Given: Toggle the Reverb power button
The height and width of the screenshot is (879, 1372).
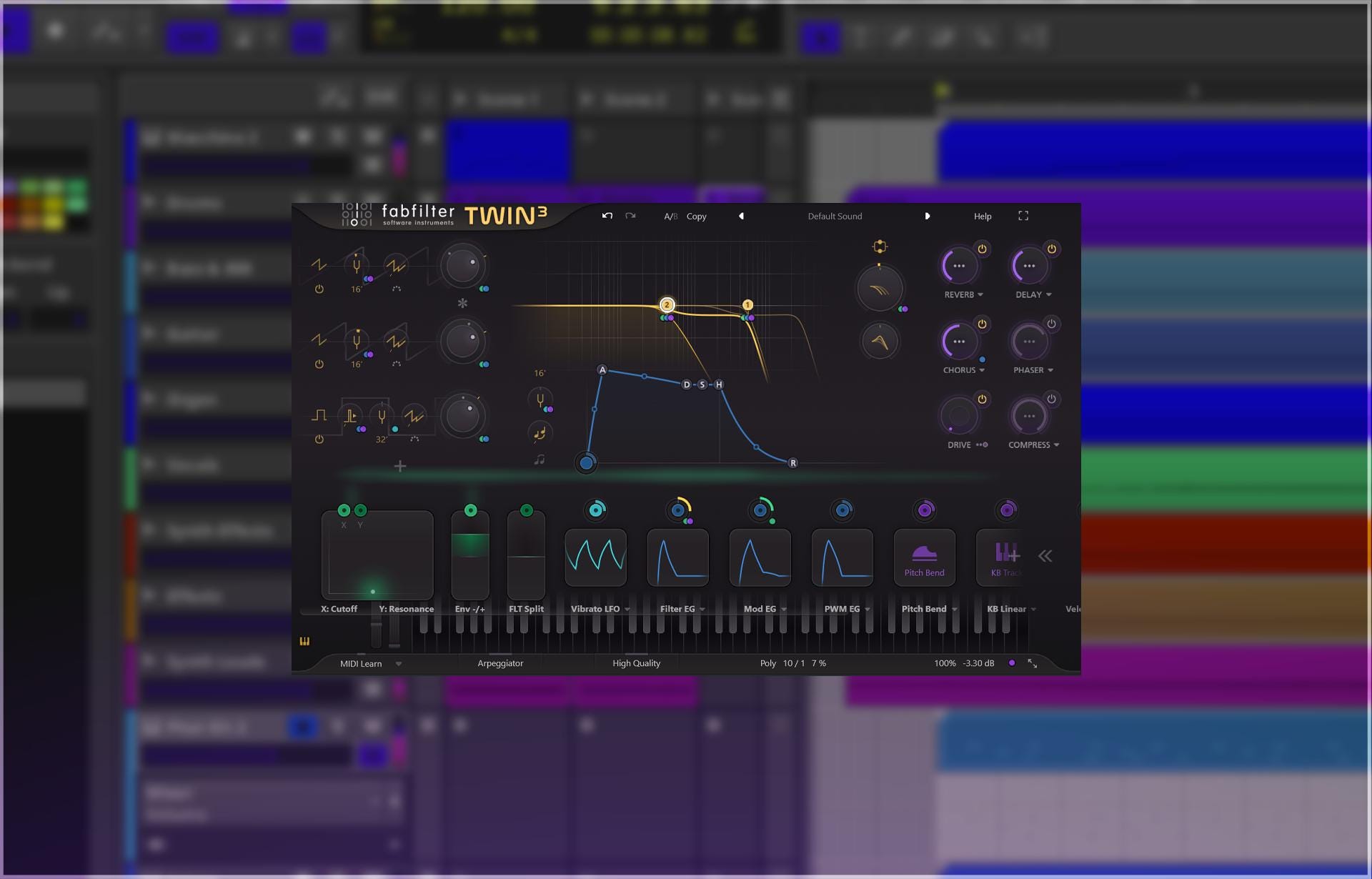Looking at the screenshot, I should click(983, 249).
